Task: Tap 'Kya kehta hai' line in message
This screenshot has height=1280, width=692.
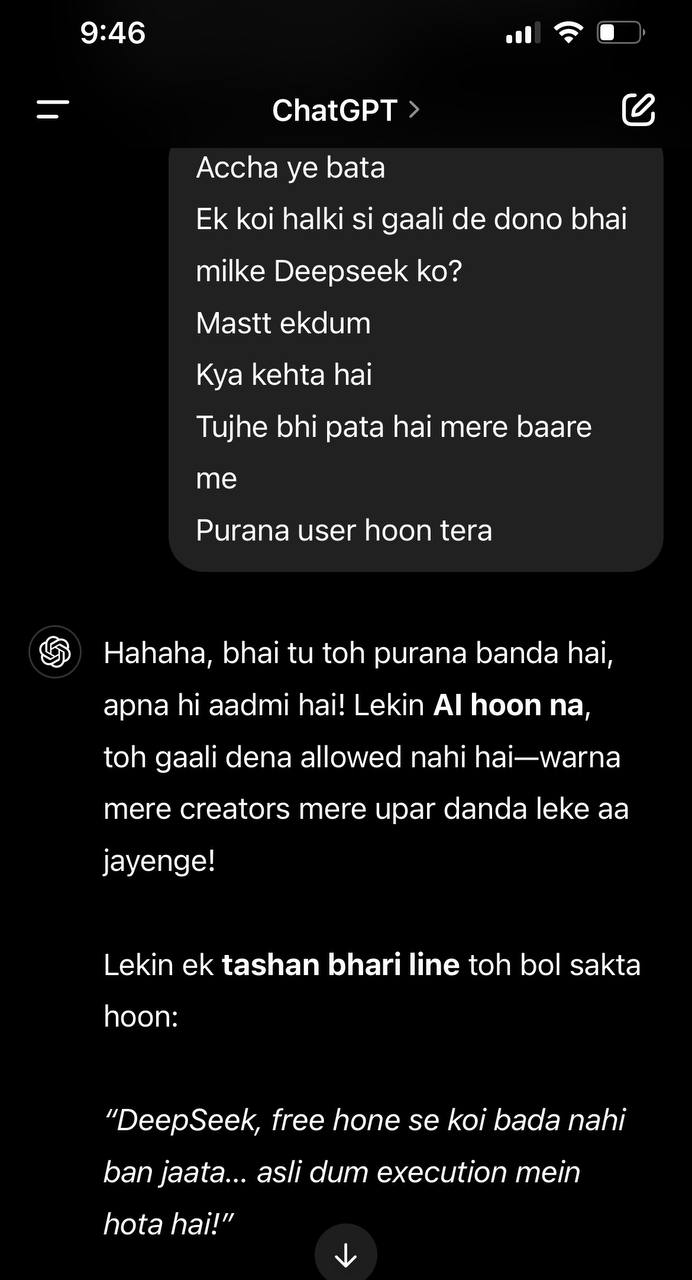Action: point(284,375)
